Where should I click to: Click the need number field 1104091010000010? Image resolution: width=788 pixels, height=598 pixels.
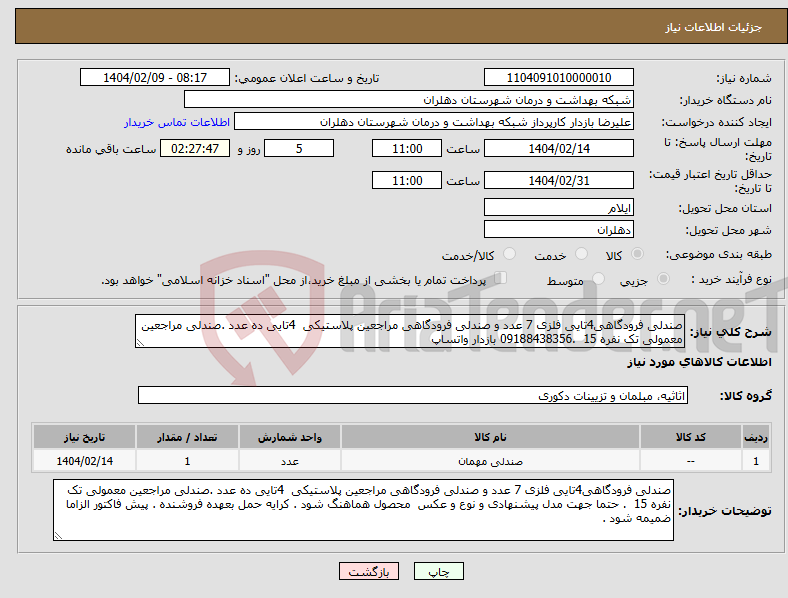pyautogui.click(x=559, y=77)
